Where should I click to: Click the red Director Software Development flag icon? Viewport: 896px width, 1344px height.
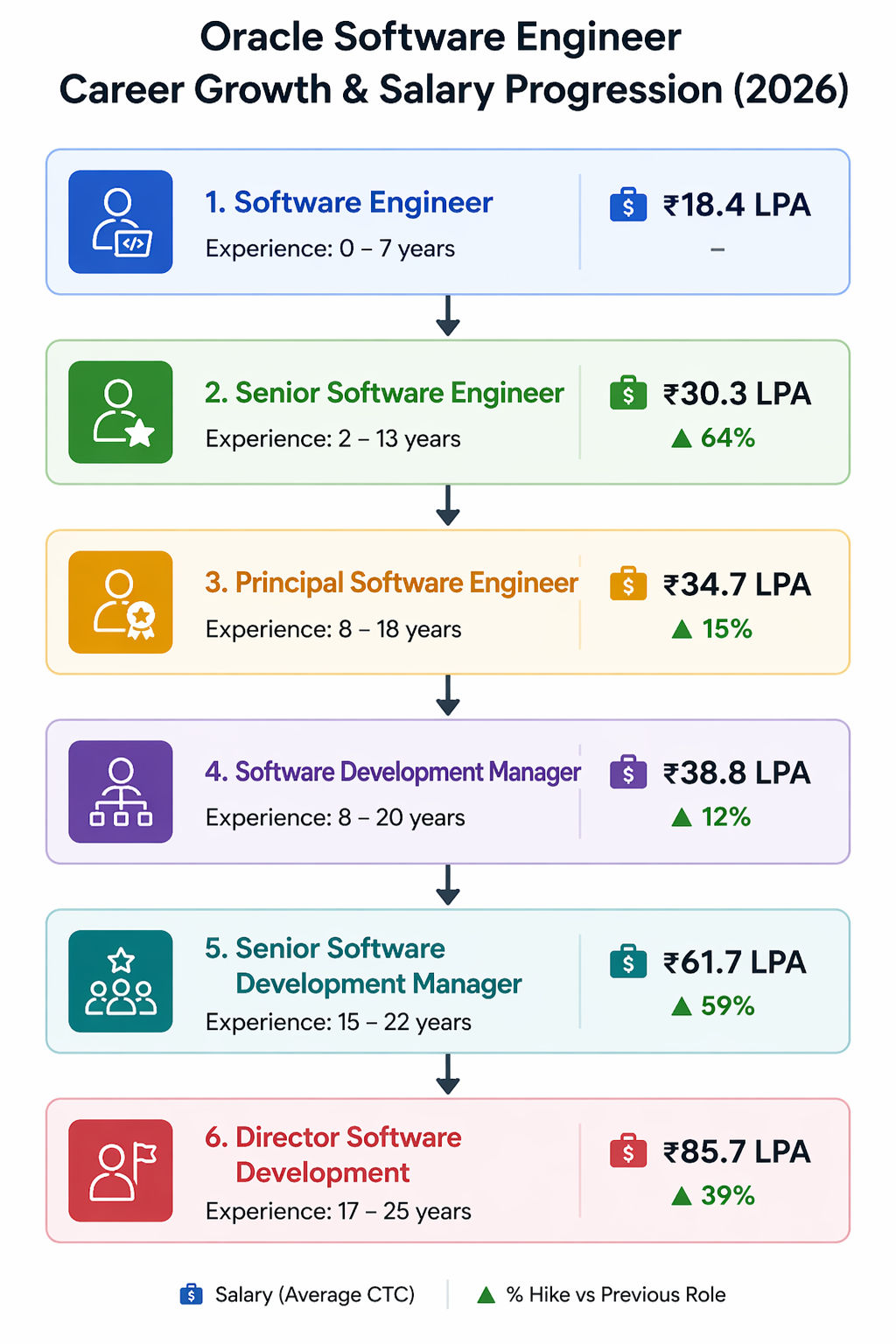(121, 1171)
